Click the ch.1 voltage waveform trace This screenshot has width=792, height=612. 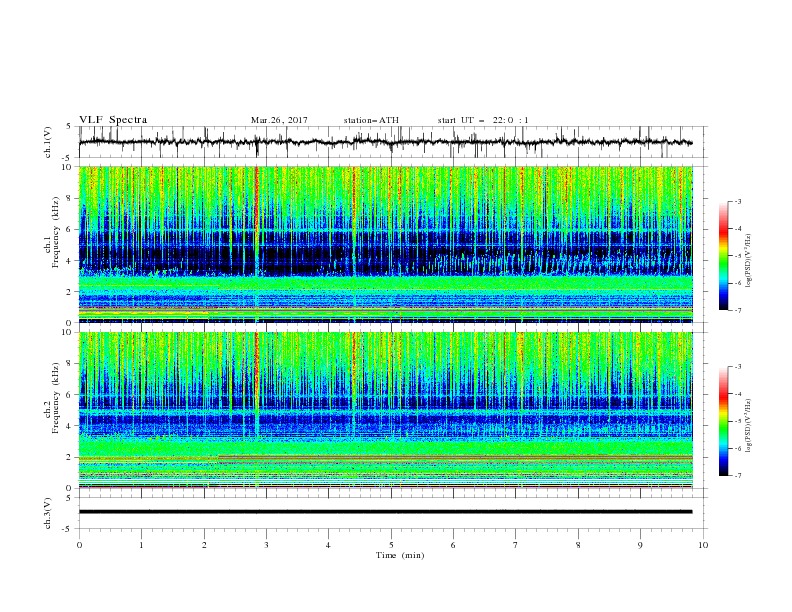point(386,142)
